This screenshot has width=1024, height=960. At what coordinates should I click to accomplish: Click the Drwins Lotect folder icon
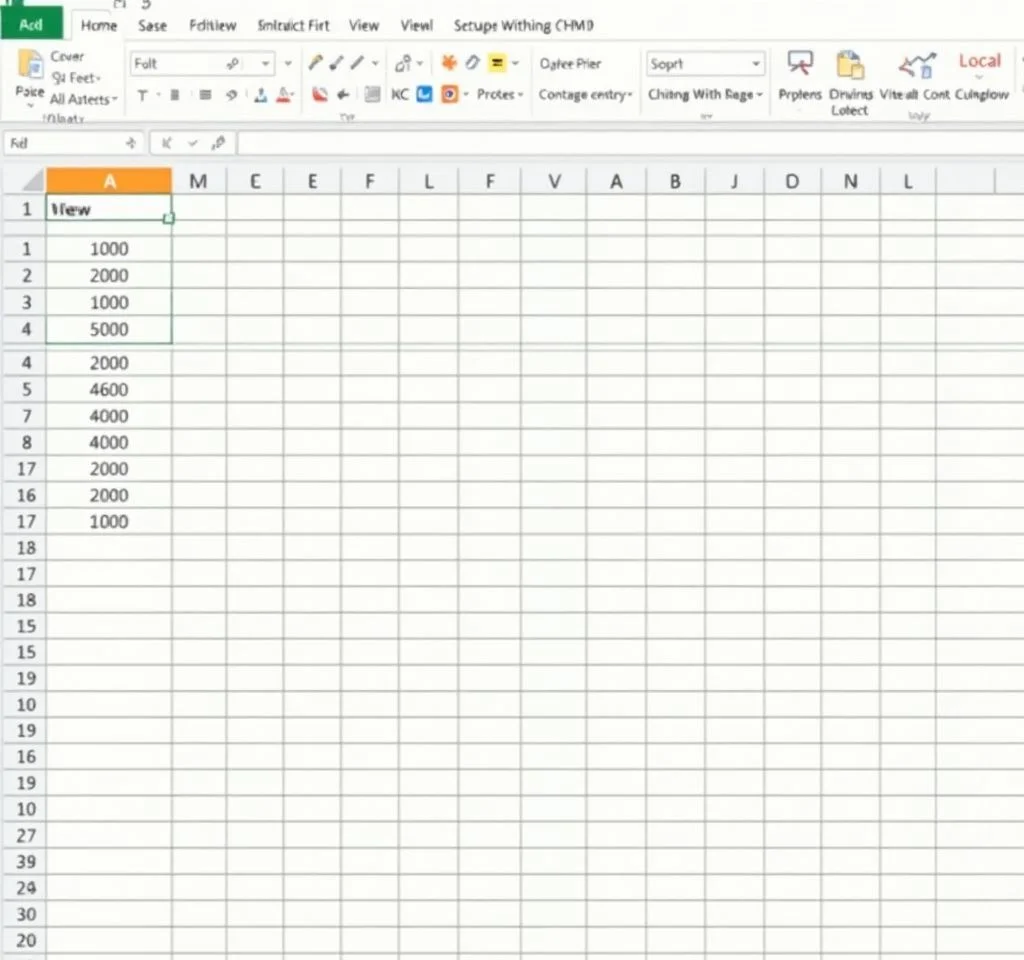point(850,66)
